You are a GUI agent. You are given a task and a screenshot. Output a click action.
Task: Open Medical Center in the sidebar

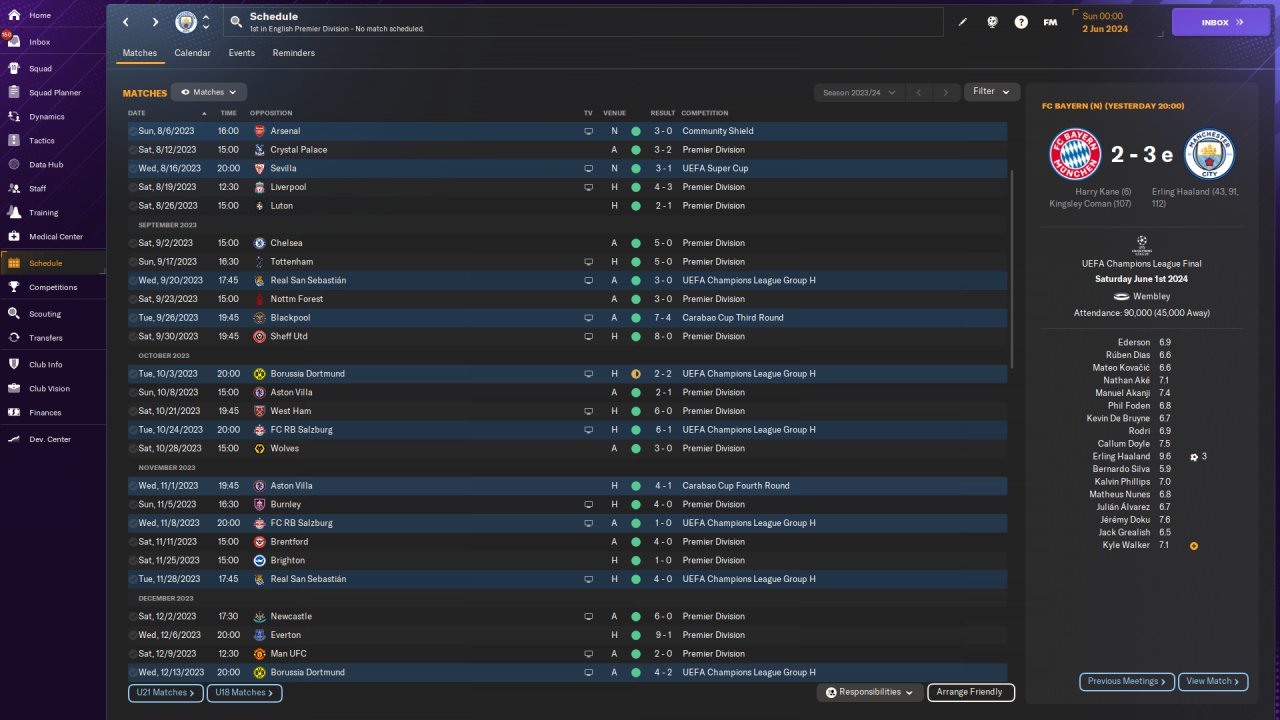pos(52,237)
